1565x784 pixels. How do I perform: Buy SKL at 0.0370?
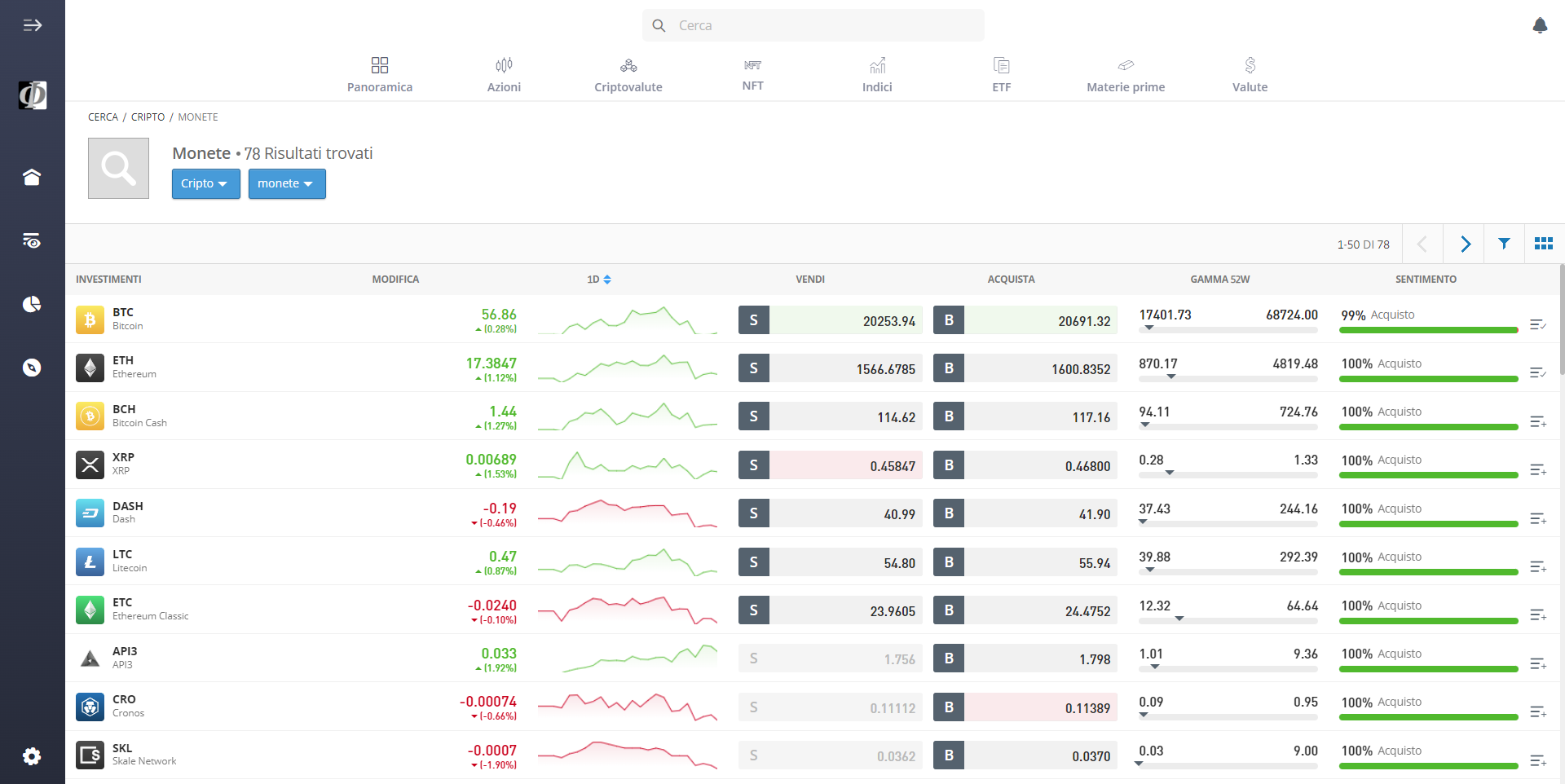click(x=1025, y=755)
